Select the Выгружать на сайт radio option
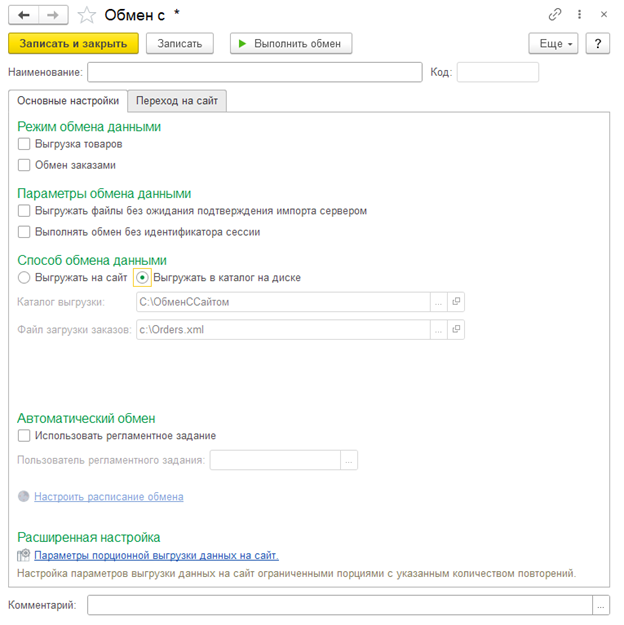Screen dimensions: 624x625 [x=25, y=277]
